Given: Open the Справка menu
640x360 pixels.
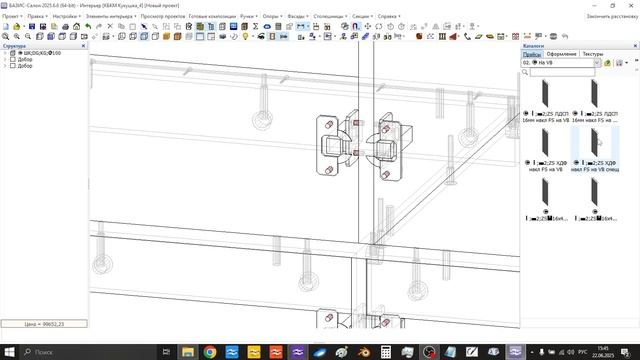Looking at the screenshot, I should [389, 16].
